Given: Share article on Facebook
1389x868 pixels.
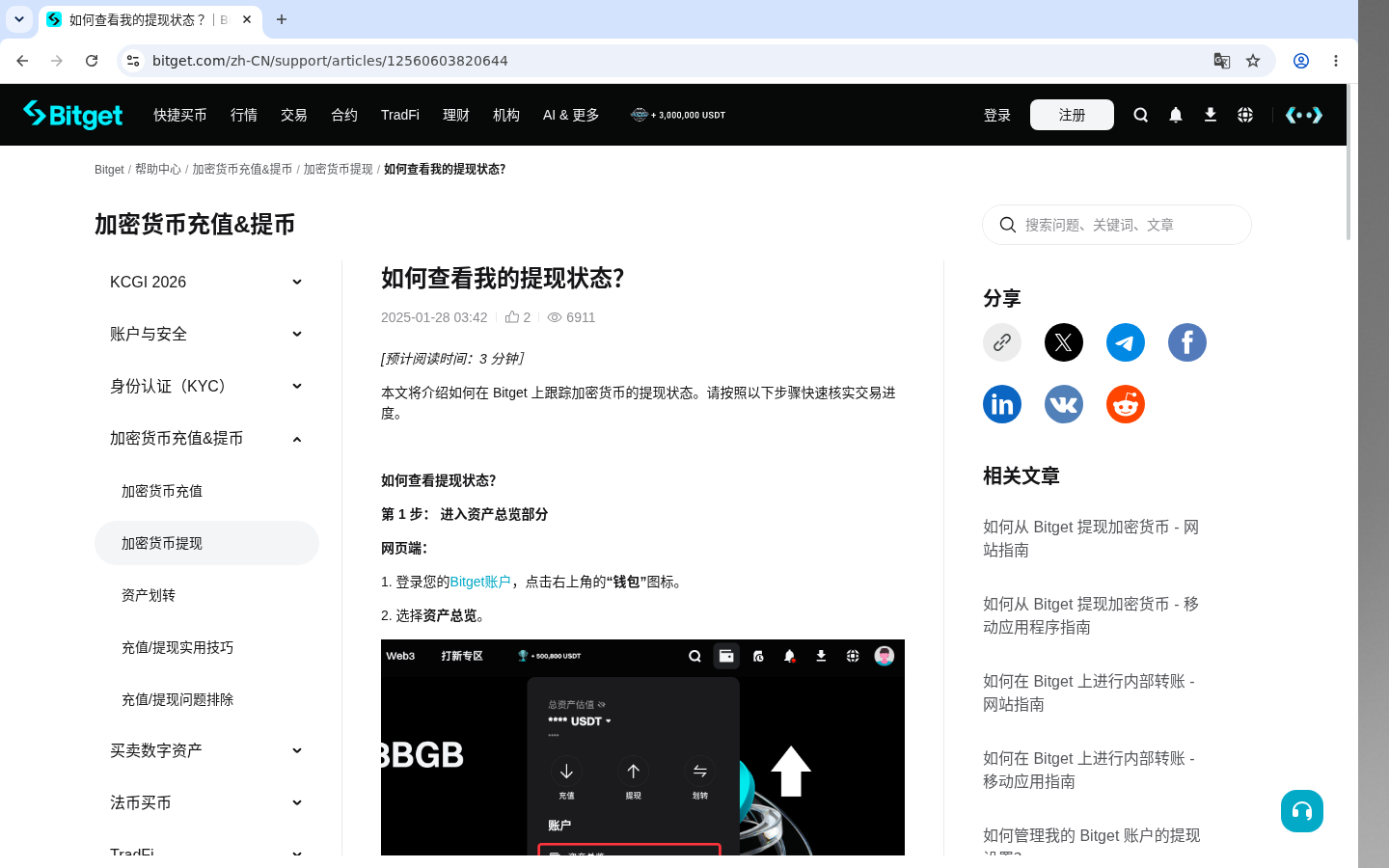Looking at the screenshot, I should [1186, 342].
